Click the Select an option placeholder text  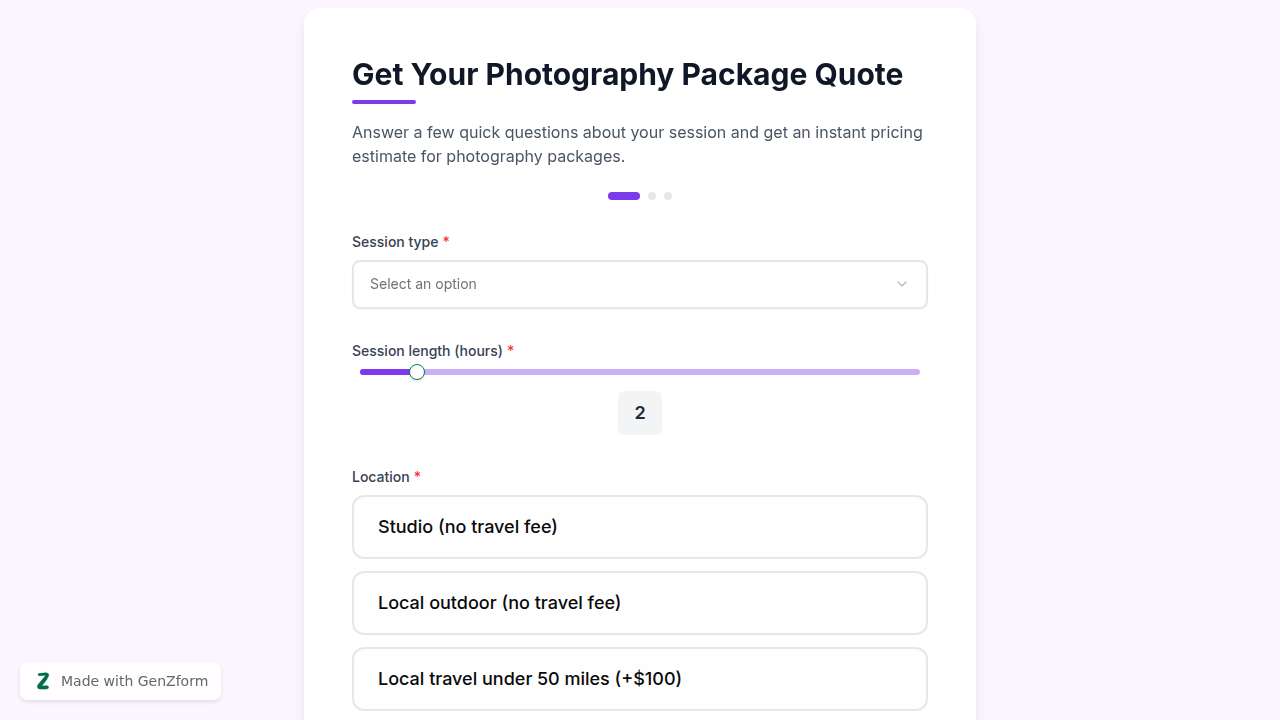[x=423, y=284]
